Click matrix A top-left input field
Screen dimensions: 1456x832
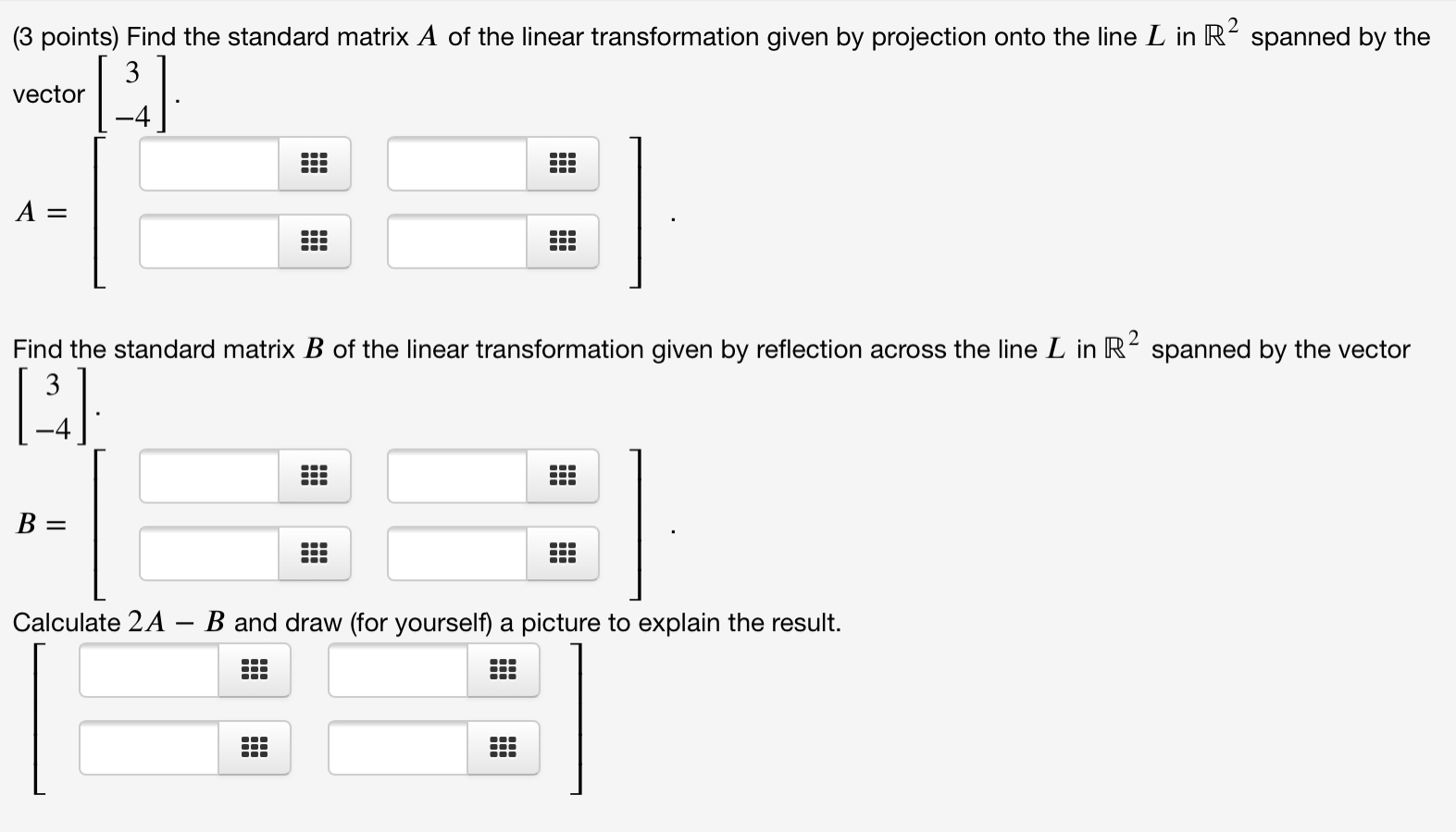(208, 164)
